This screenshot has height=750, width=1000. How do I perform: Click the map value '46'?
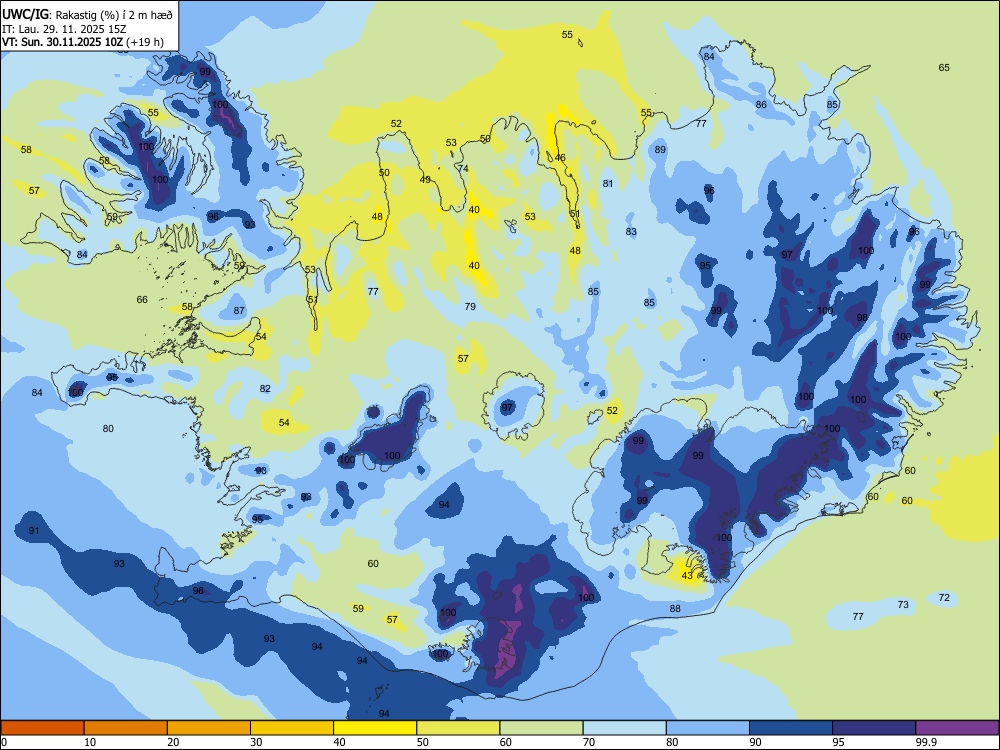coord(560,158)
